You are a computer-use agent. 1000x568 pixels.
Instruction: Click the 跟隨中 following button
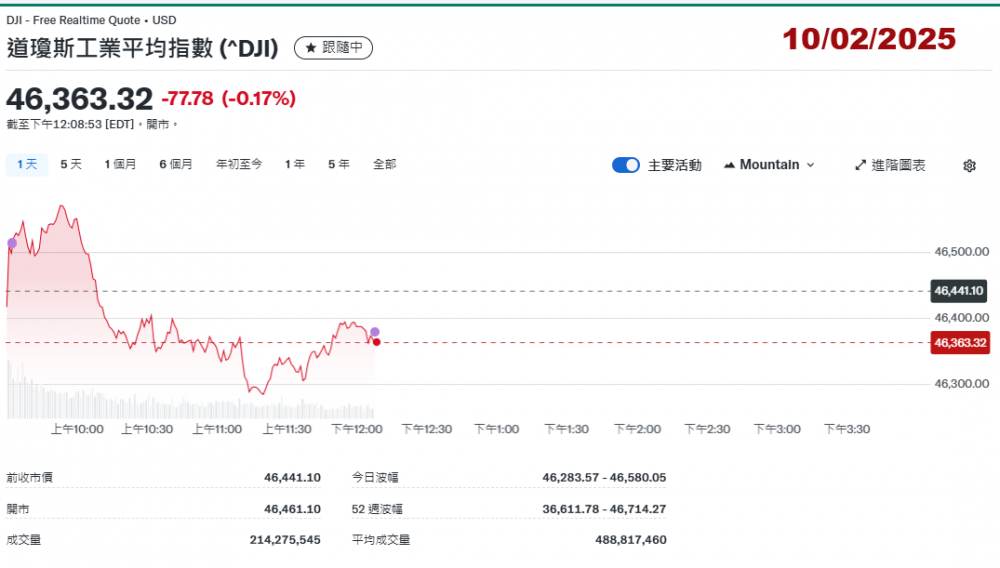pos(335,48)
